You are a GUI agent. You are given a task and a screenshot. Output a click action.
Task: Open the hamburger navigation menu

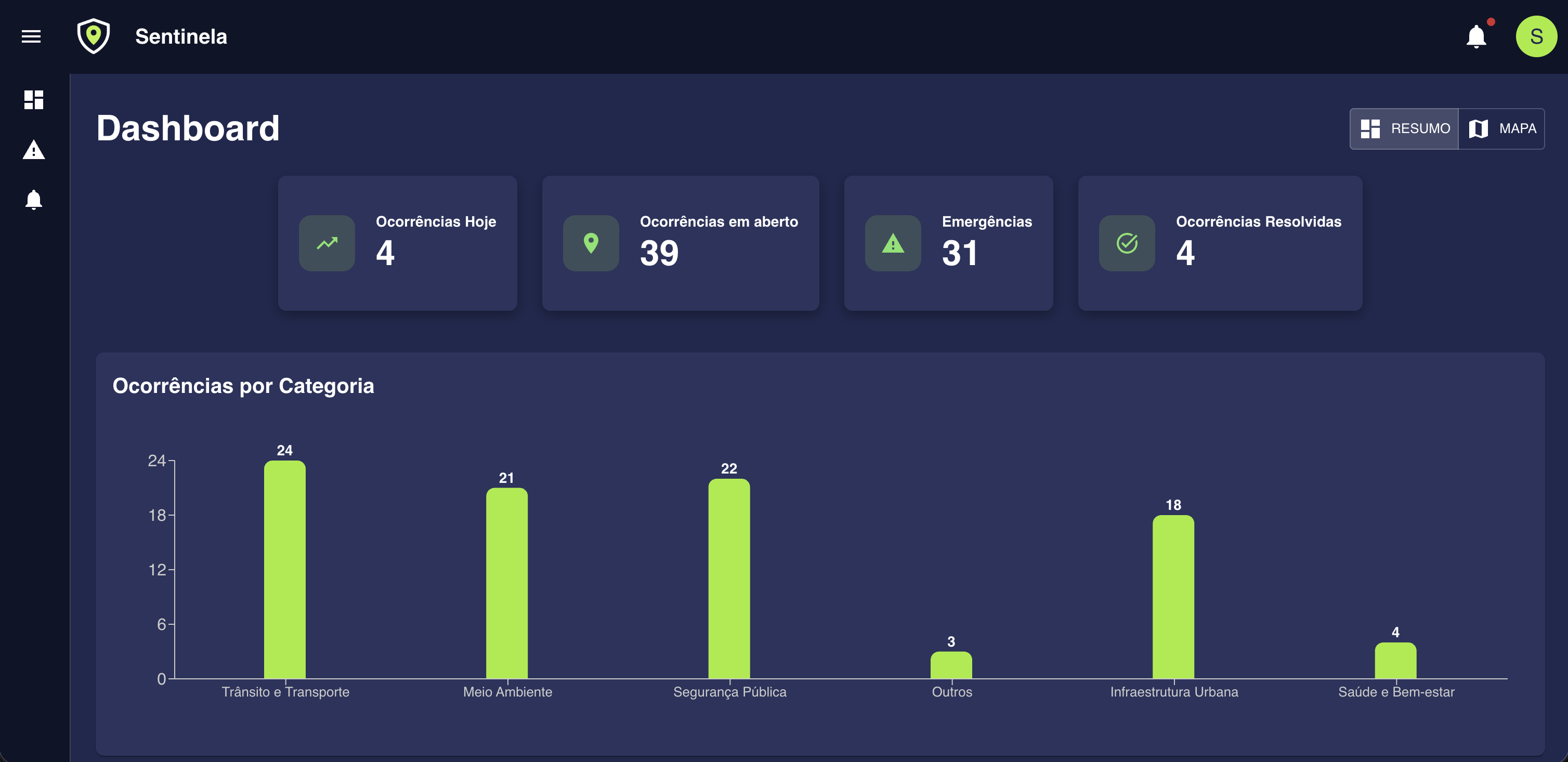(31, 36)
